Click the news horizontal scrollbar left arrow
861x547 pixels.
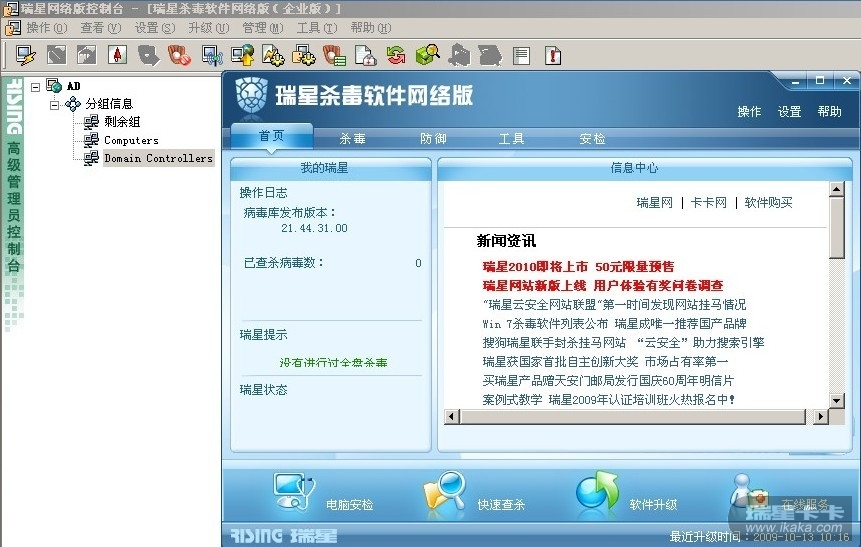click(x=451, y=416)
